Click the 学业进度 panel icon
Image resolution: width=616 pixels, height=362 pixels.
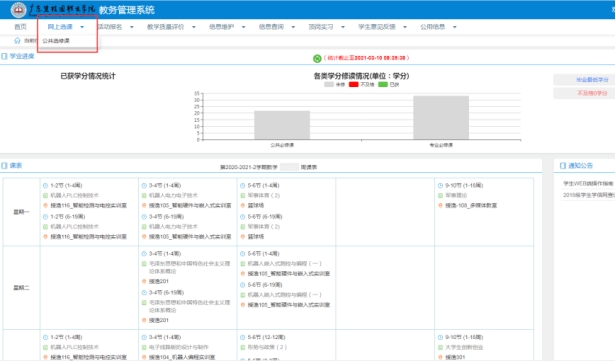coord(4,56)
